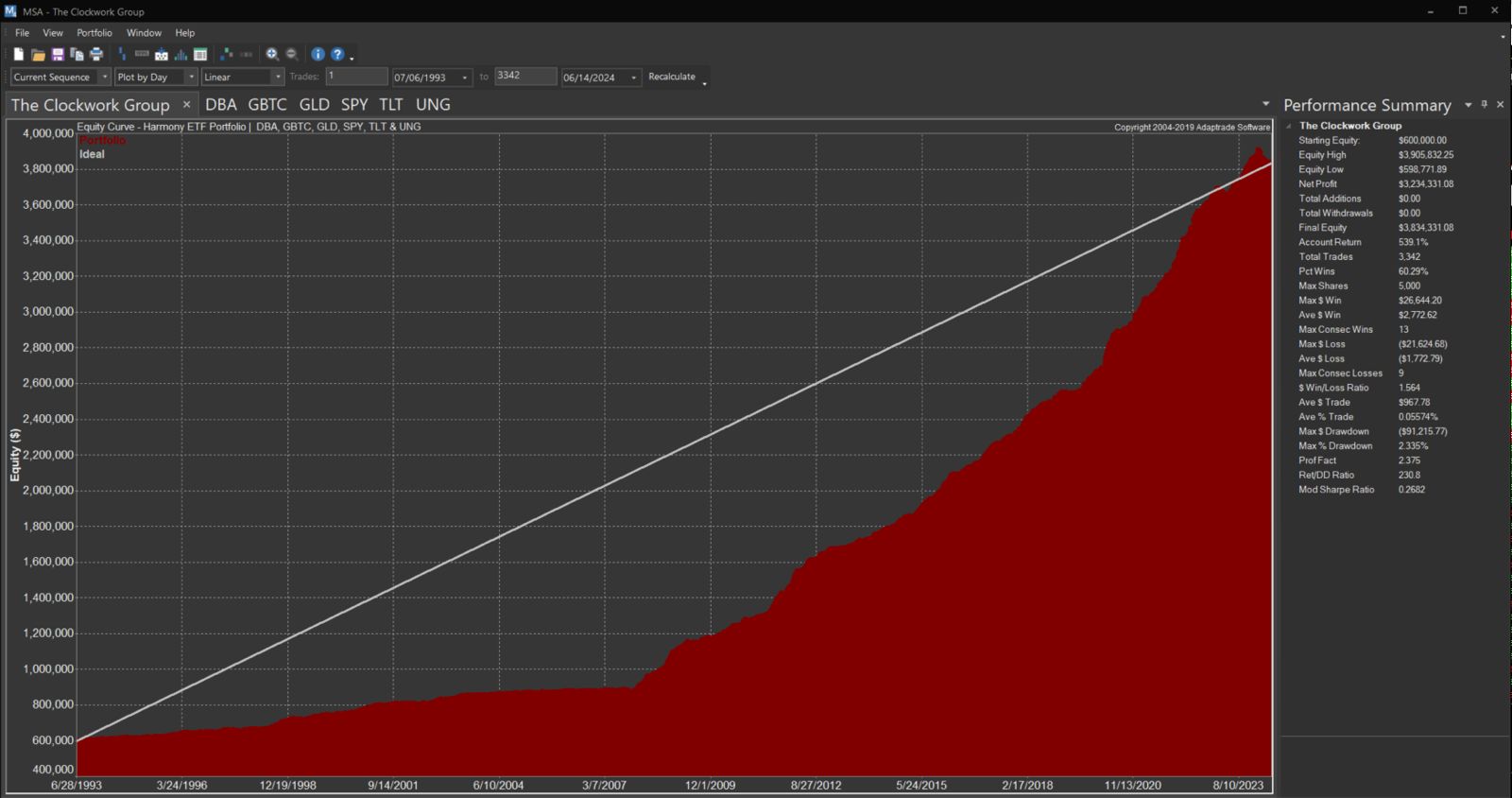Click the New document icon
This screenshot has width=1512, height=798.
pyautogui.click(x=19, y=55)
